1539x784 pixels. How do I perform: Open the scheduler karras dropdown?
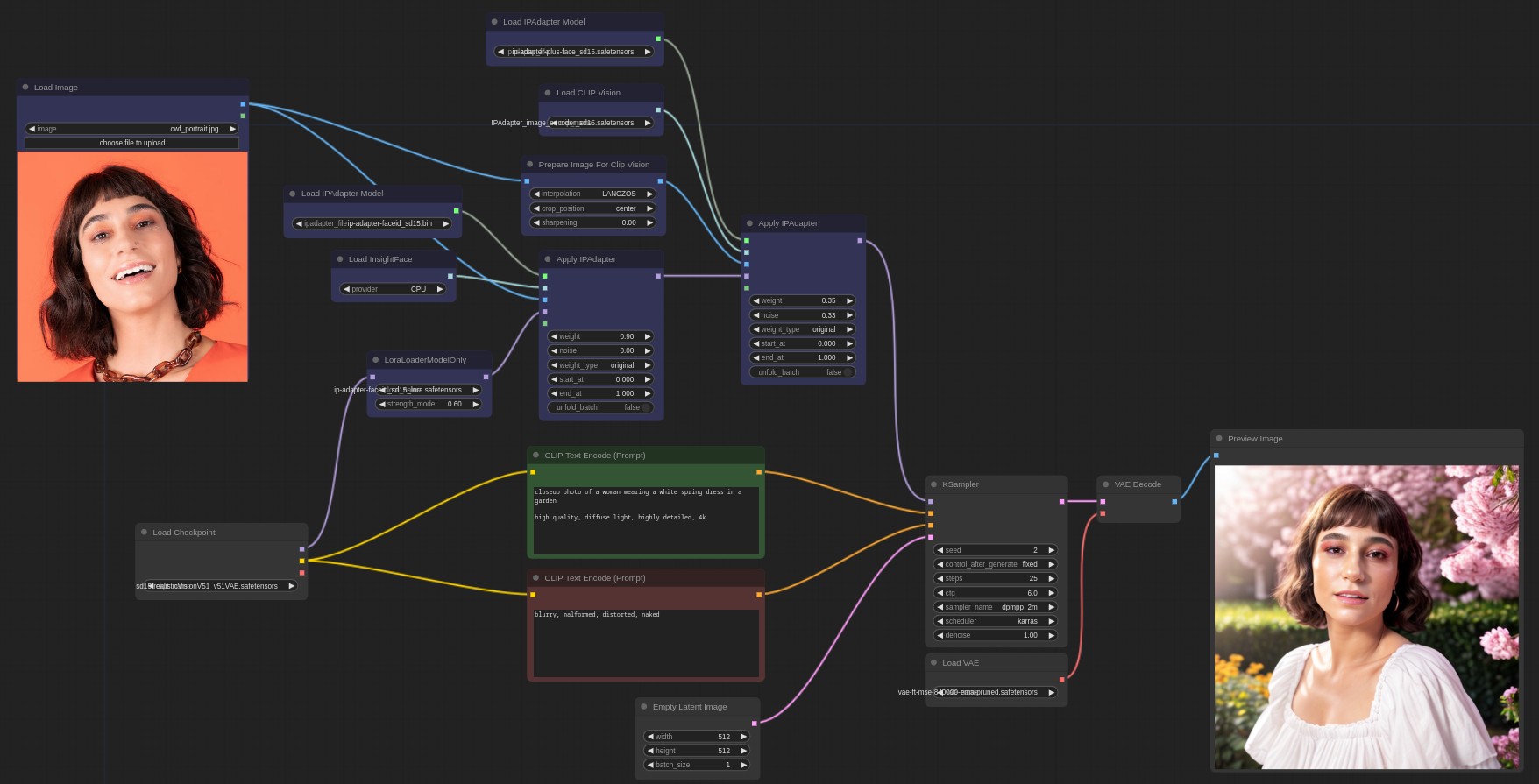pyautogui.click(x=996, y=621)
